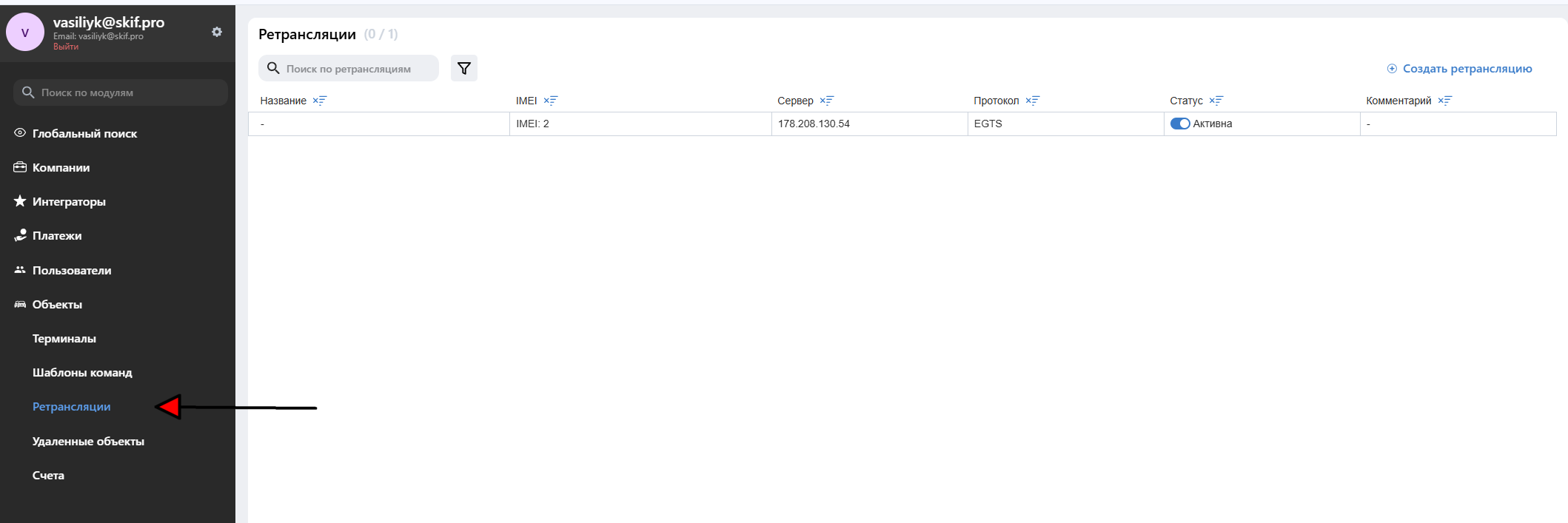Select the EGTS protocol cell

(1065, 124)
